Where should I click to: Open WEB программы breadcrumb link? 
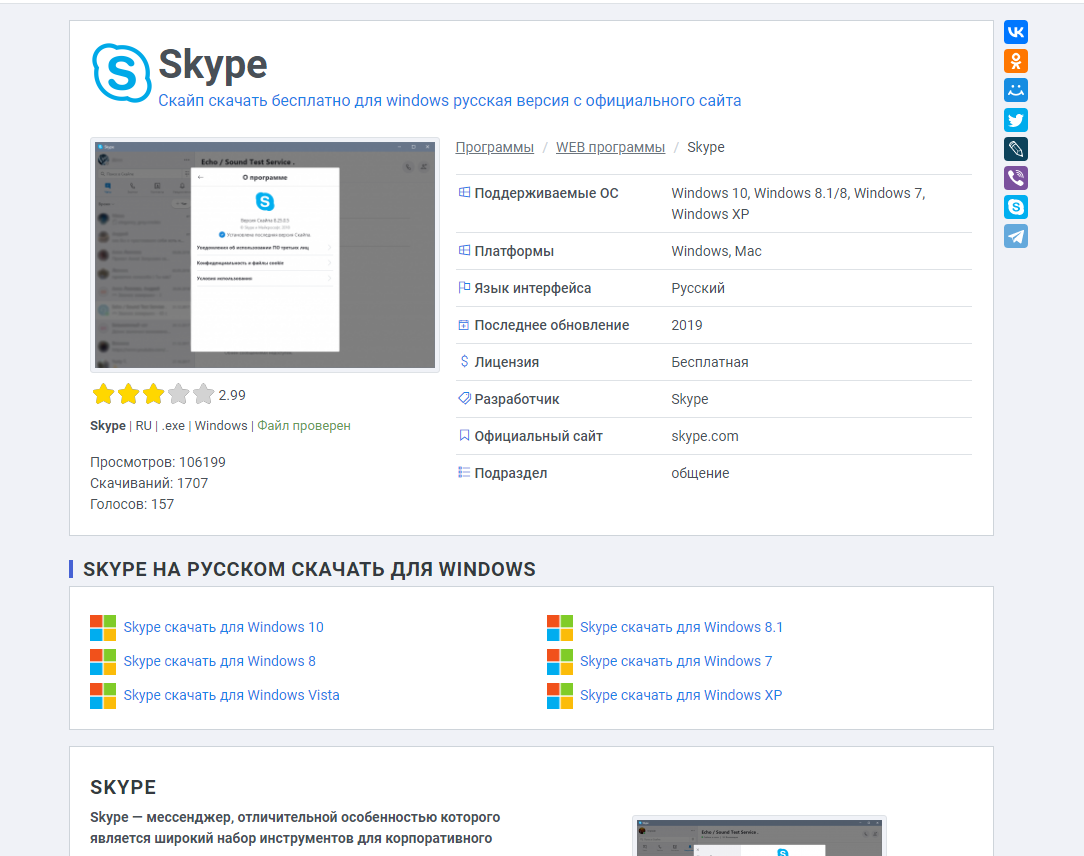click(x=610, y=147)
